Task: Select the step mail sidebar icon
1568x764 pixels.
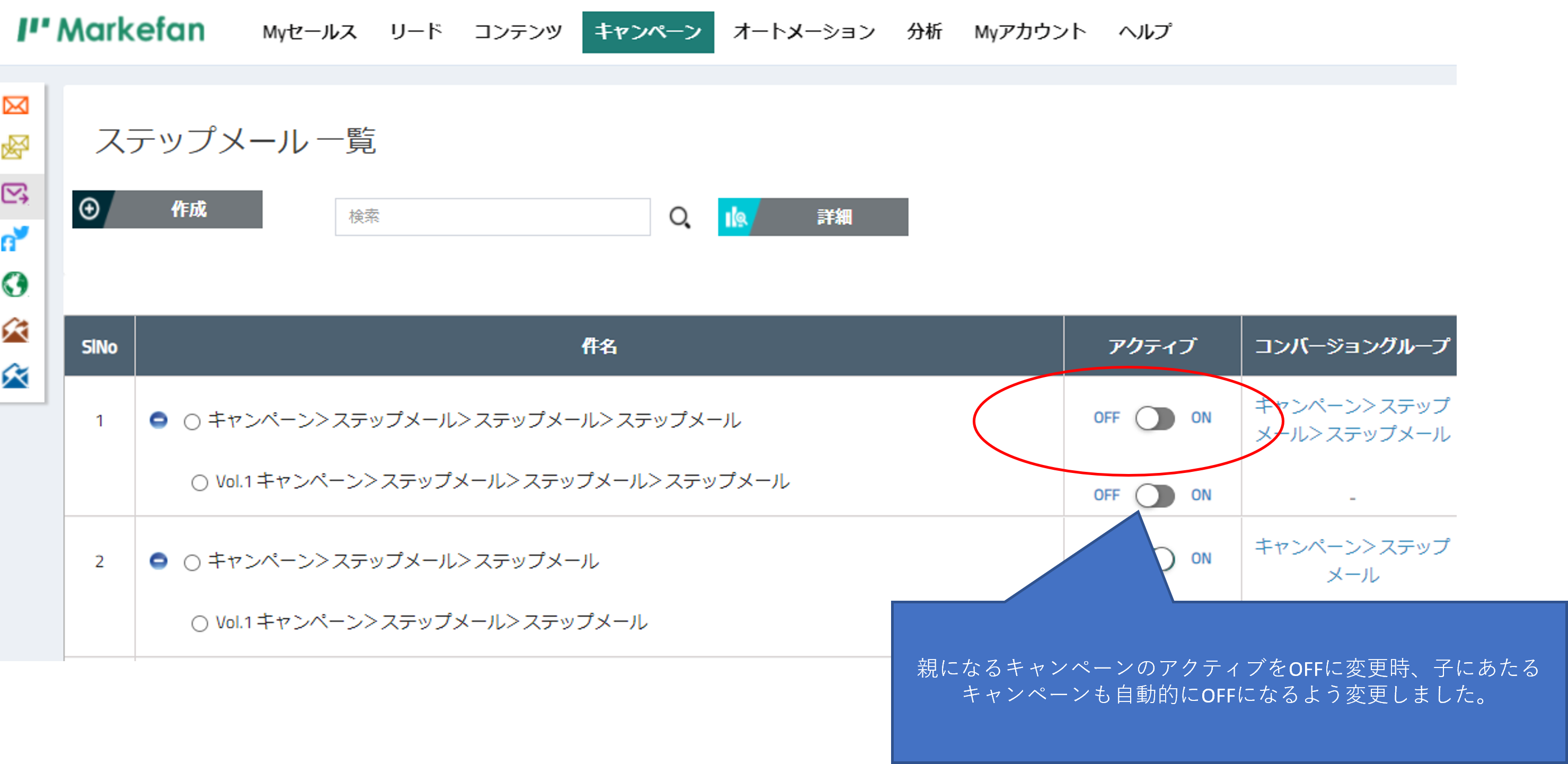Action: point(15,194)
